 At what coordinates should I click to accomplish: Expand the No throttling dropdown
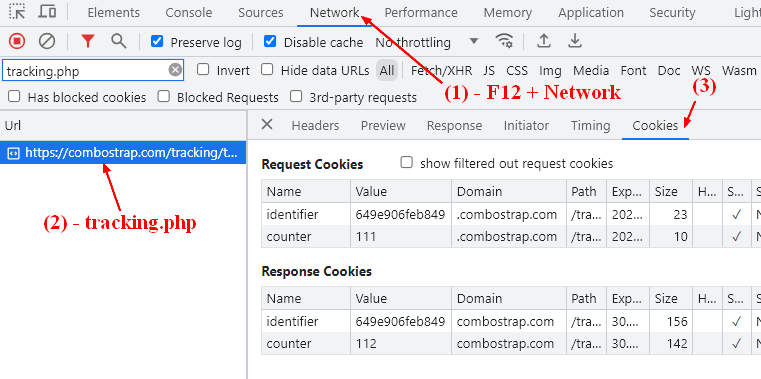(x=427, y=42)
